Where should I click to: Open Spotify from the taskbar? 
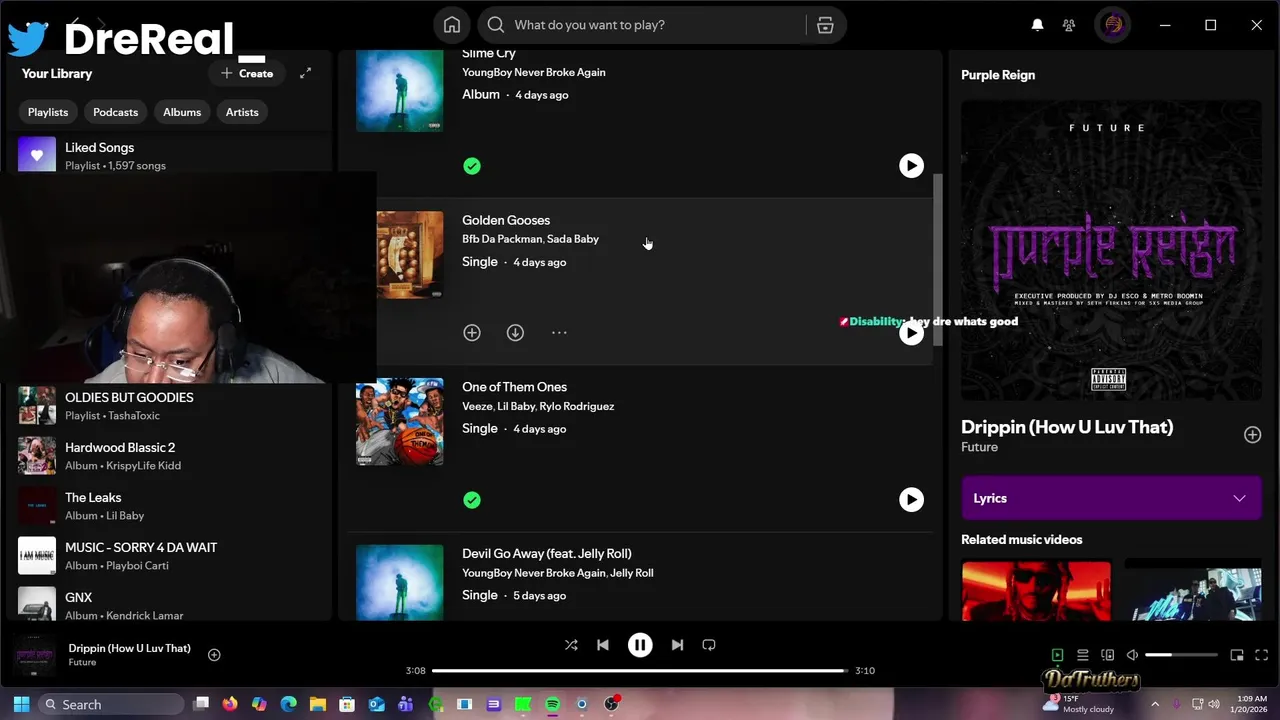[x=552, y=704]
